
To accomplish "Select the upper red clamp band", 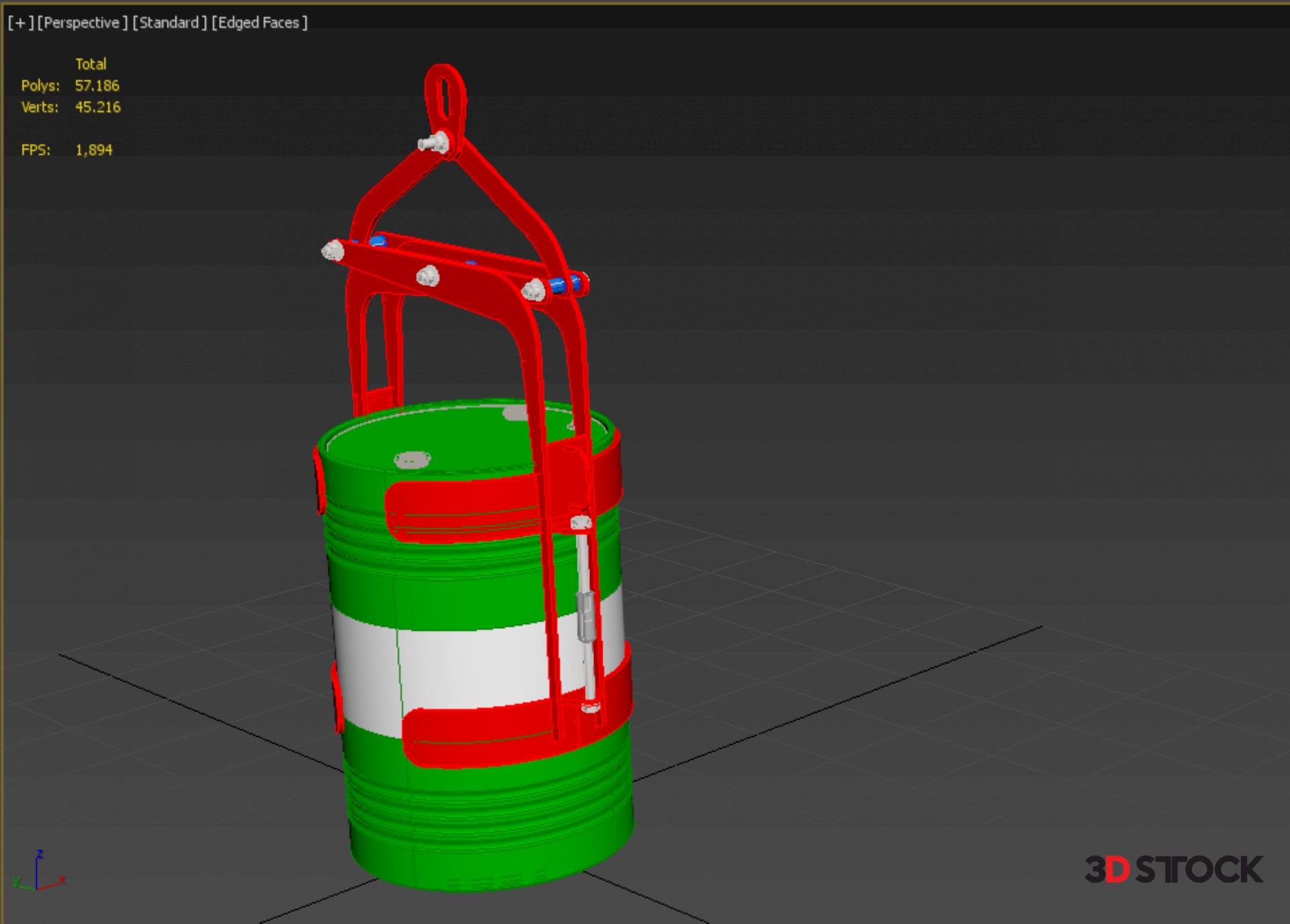I will (464, 507).
